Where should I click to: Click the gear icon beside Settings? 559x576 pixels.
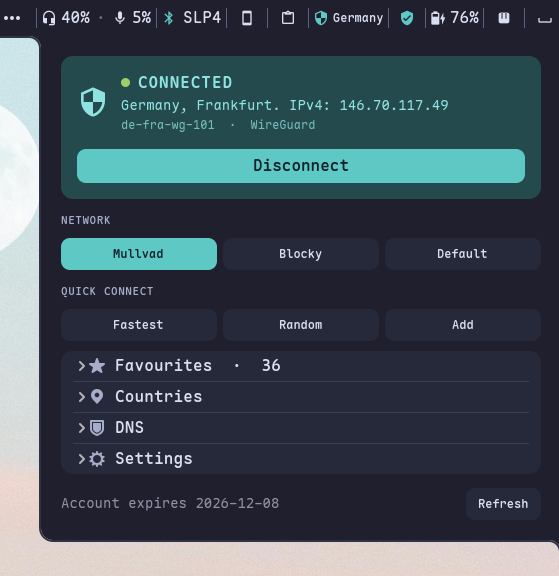click(x=97, y=459)
